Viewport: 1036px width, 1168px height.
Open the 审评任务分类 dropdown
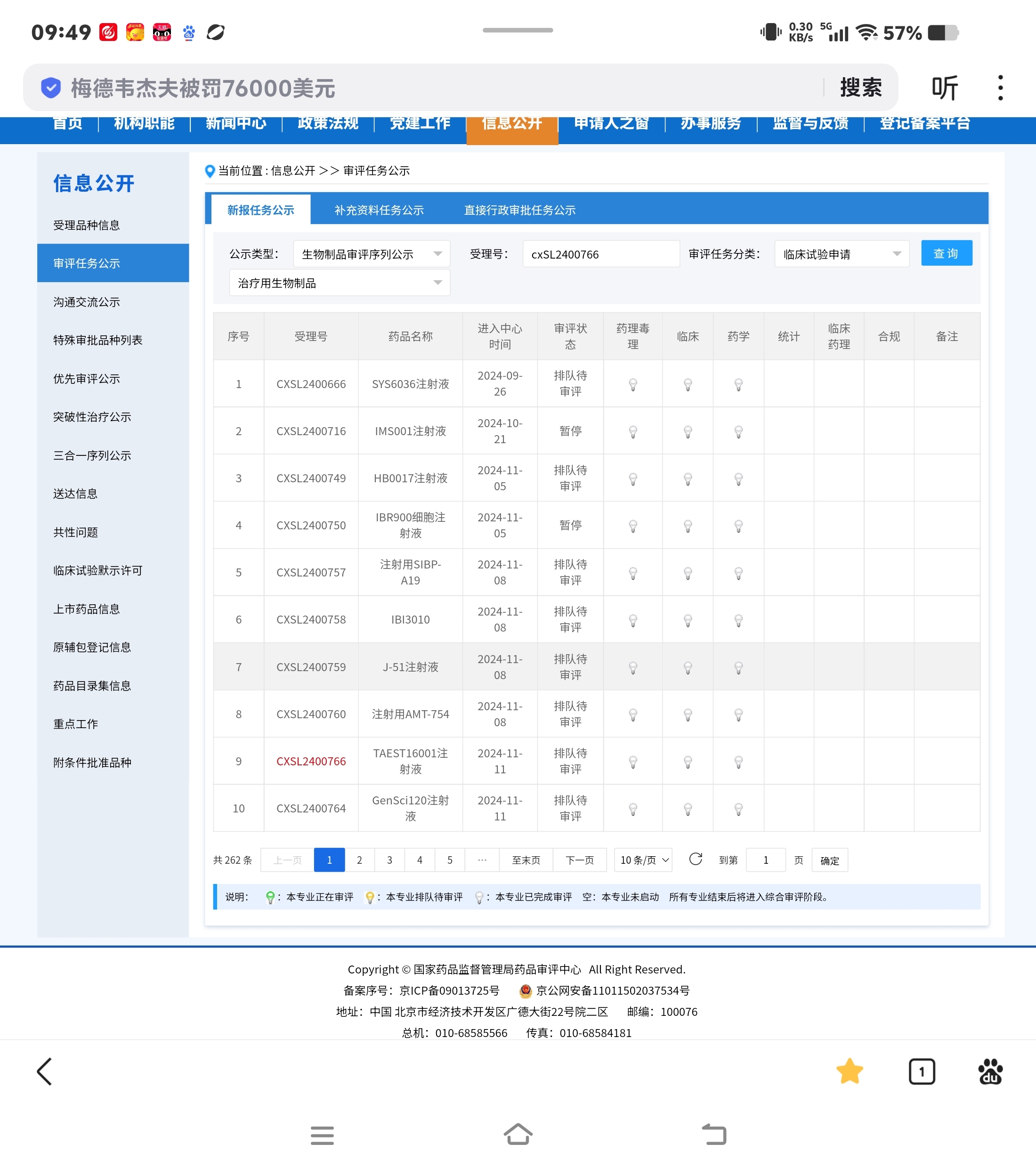[842, 254]
